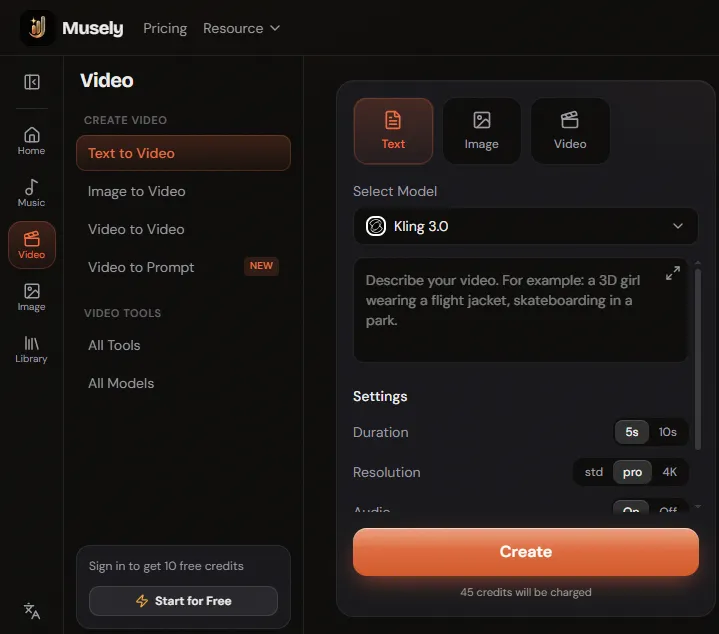Open Video to Video menu item
This screenshot has width=719, height=634.
coord(183,229)
